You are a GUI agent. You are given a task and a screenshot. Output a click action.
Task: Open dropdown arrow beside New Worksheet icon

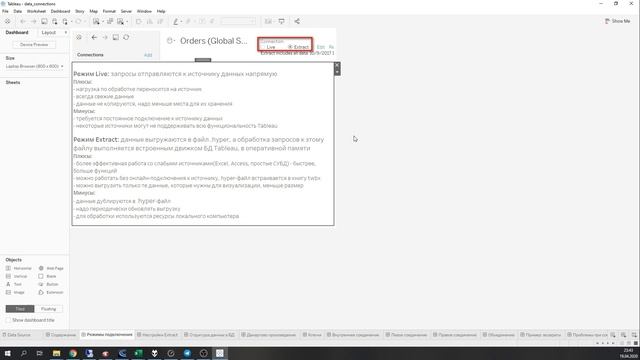[x=102, y=21]
